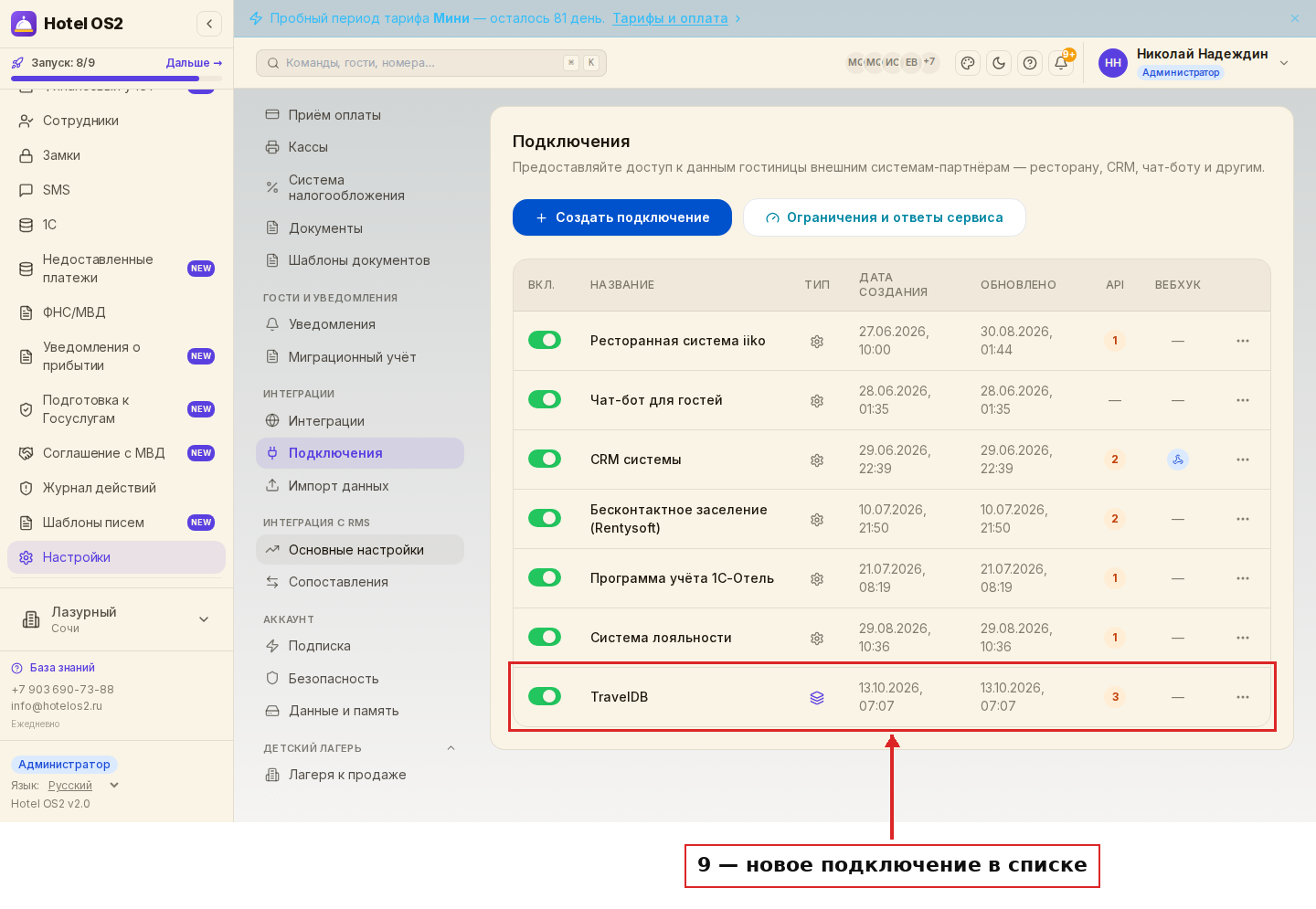Open Ограничения и ответы сервиса
Image resolution: width=1316 pixels, height=909 pixels.
click(885, 217)
